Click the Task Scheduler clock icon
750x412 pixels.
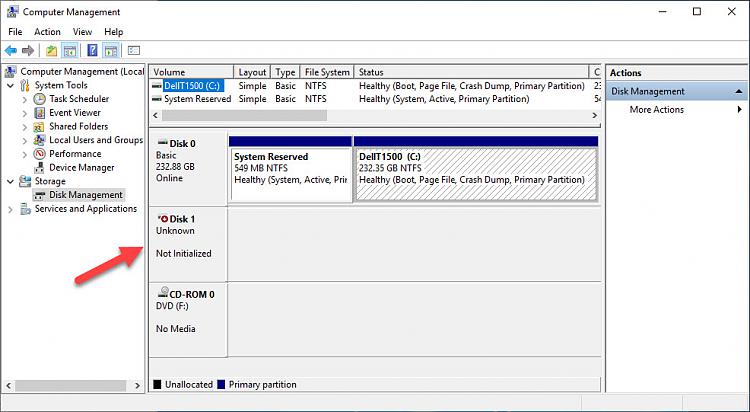click(x=39, y=99)
